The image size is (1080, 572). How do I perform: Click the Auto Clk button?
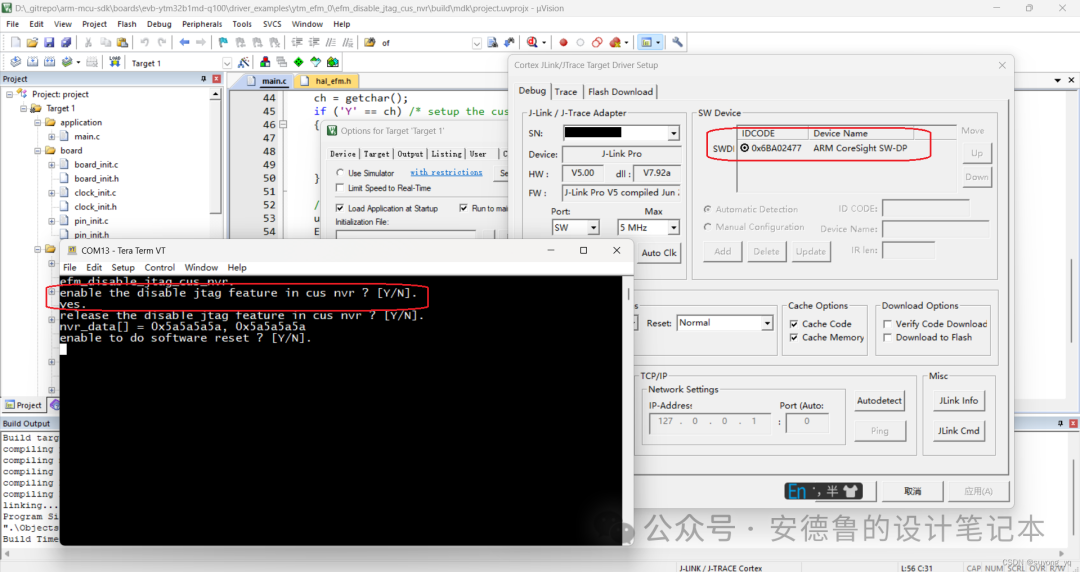point(658,253)
